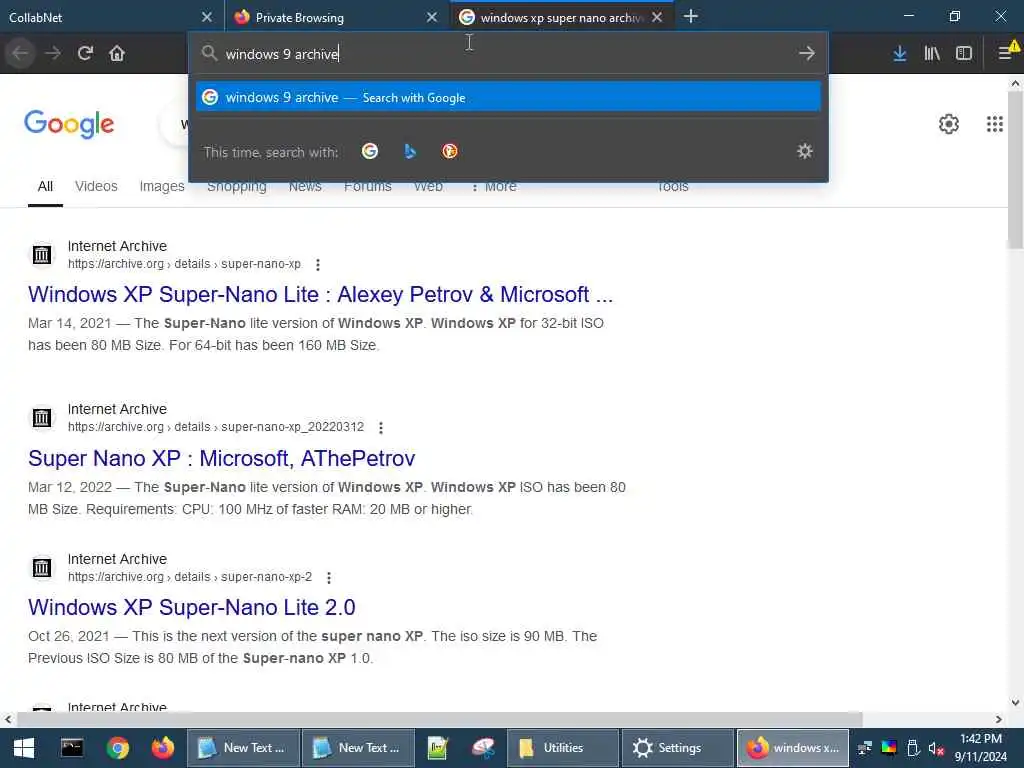Open options for the super-nano-xp-2 result
1024x768 pixels.
(328, 578)
